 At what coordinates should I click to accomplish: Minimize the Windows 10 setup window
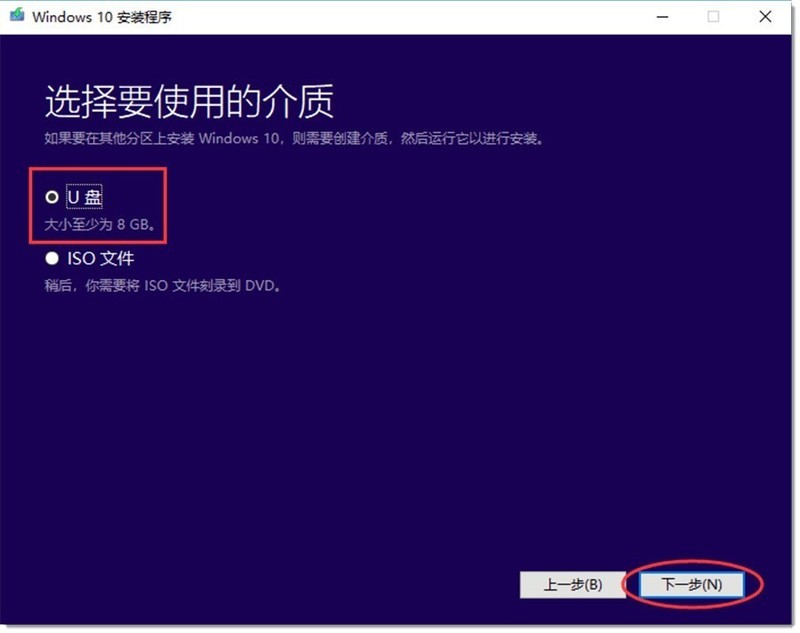tap(662, 17)
